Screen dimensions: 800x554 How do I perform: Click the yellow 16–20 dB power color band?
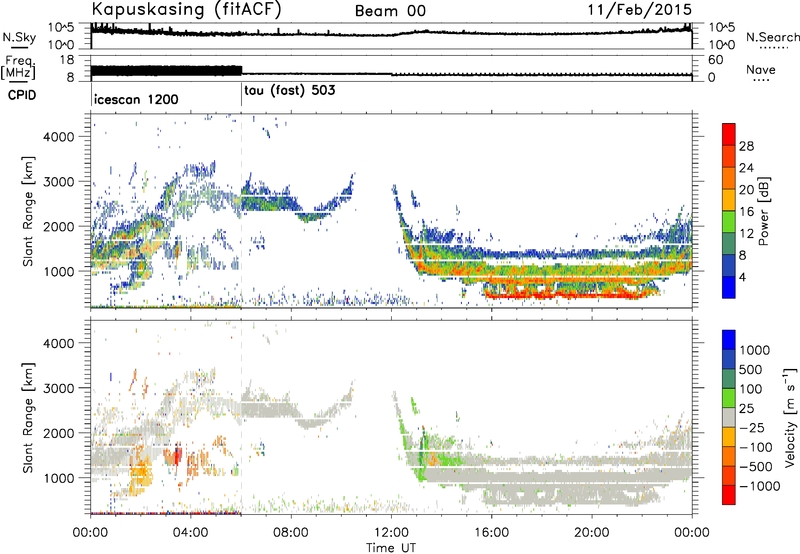pyautogui.click(x=729, y=199)
